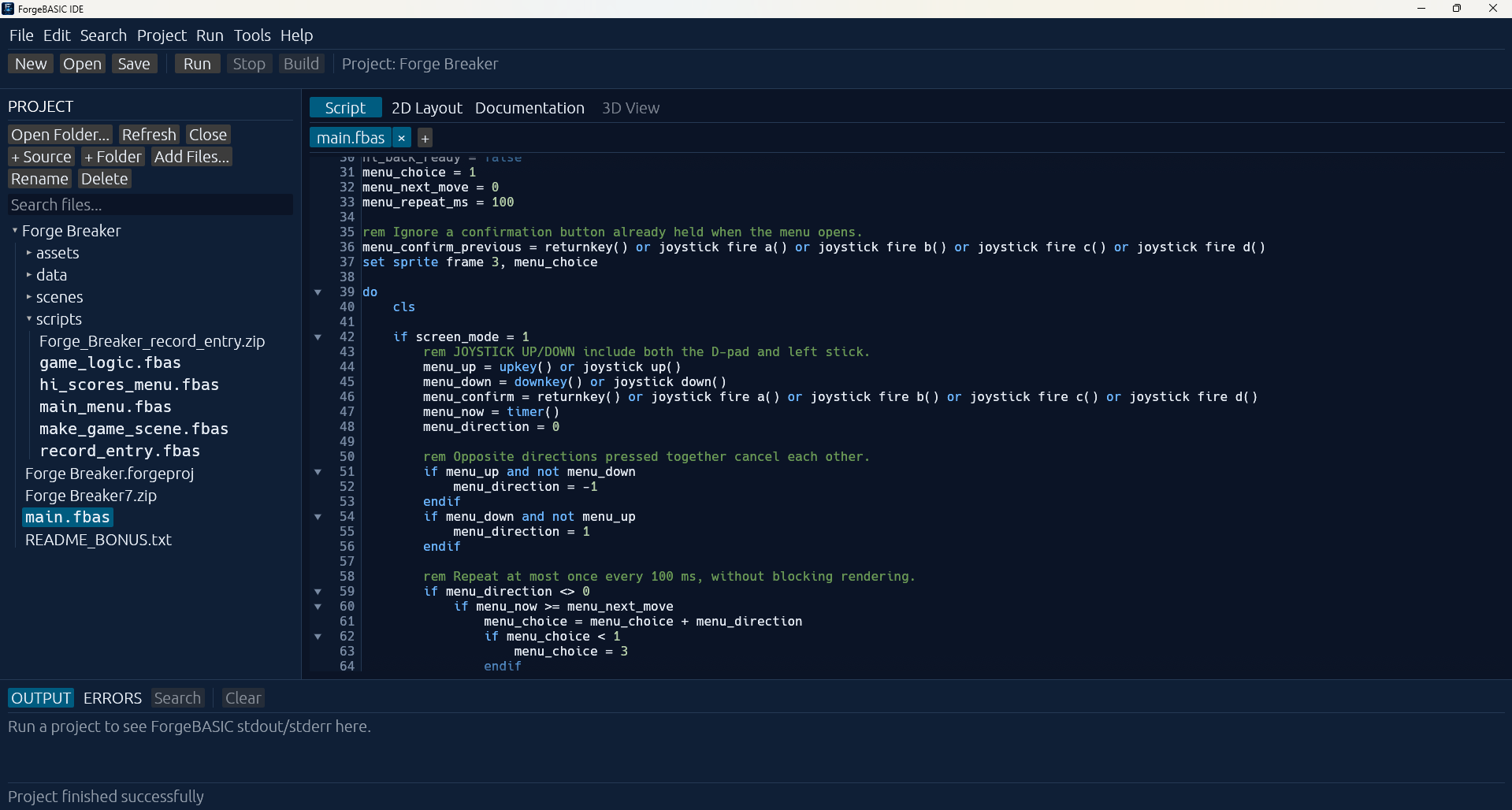1512x810 pixels.
Task: Select the 3D View tab
Action: pyautogui.click(x=630, y=108)
